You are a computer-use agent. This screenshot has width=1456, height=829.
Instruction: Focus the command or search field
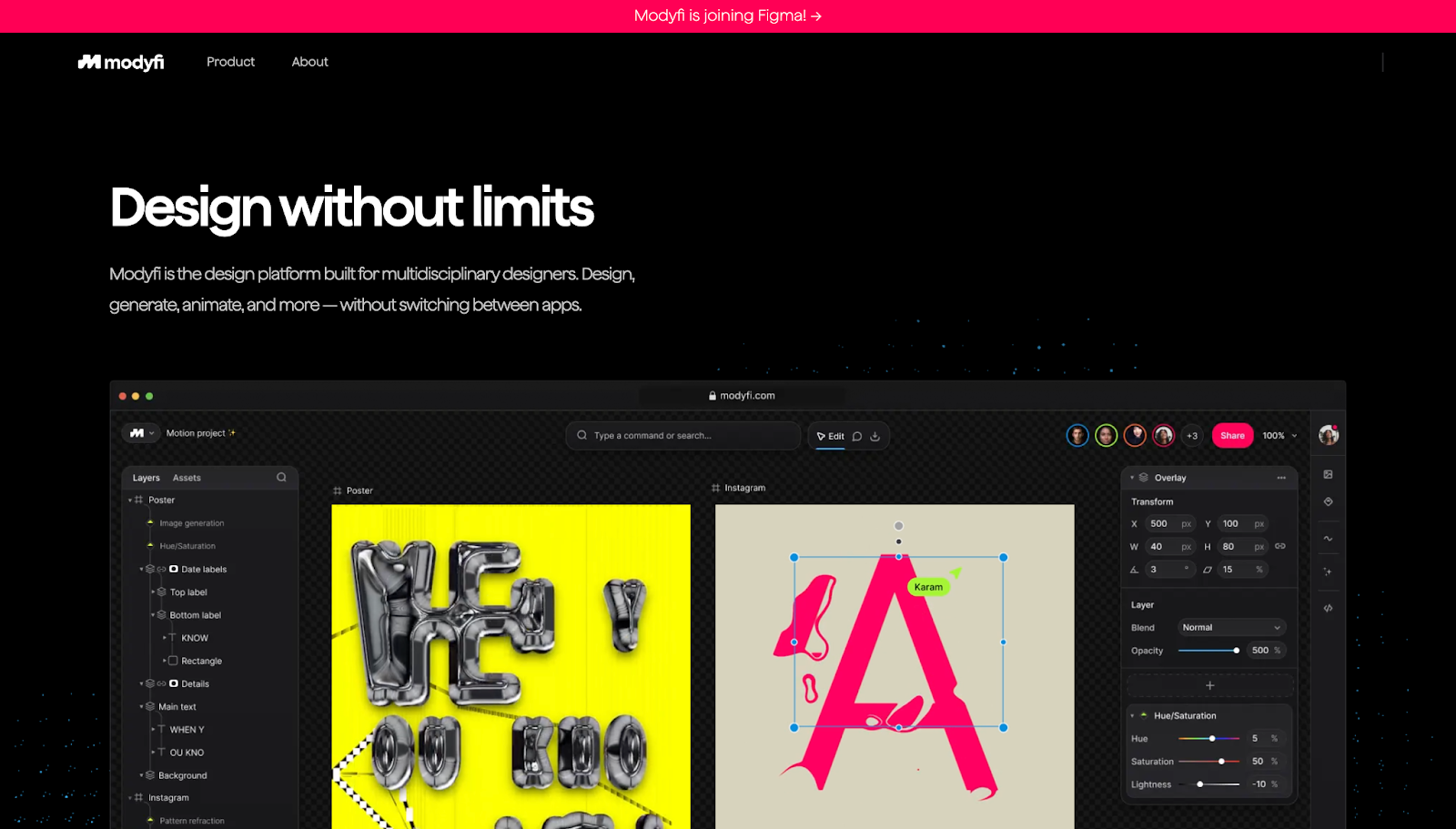(682, 436)
